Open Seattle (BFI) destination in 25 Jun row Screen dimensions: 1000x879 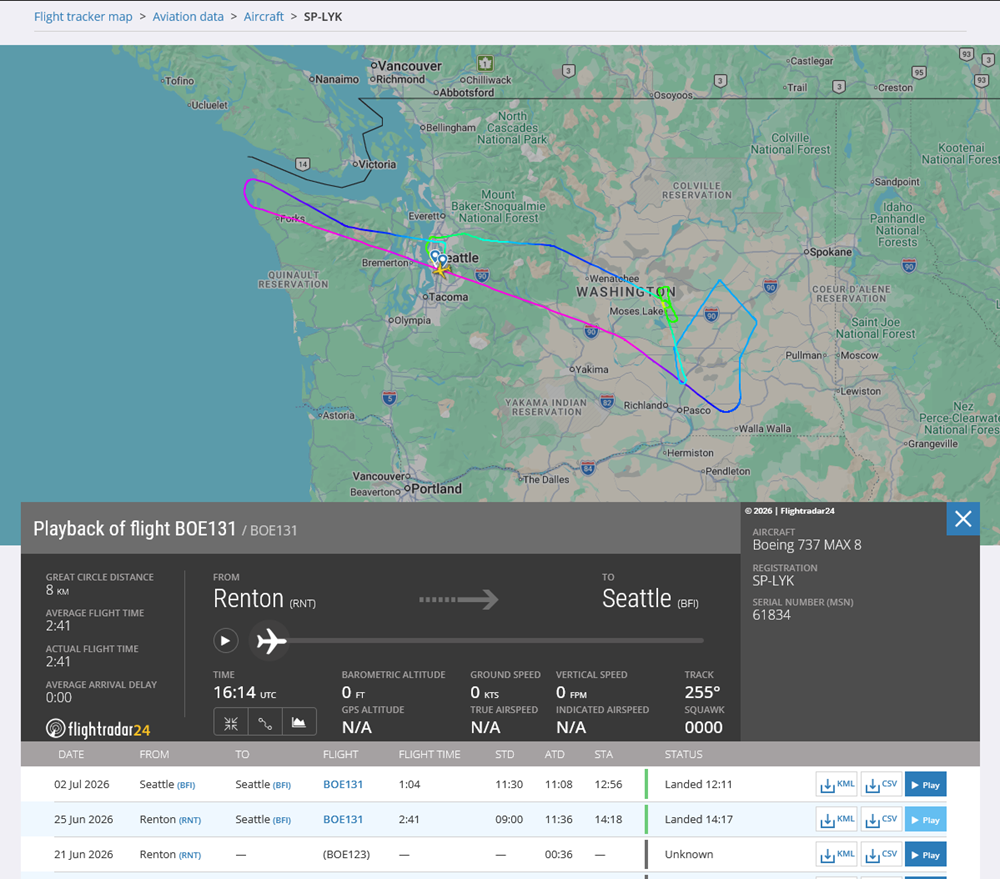click(x=263, y=820)
